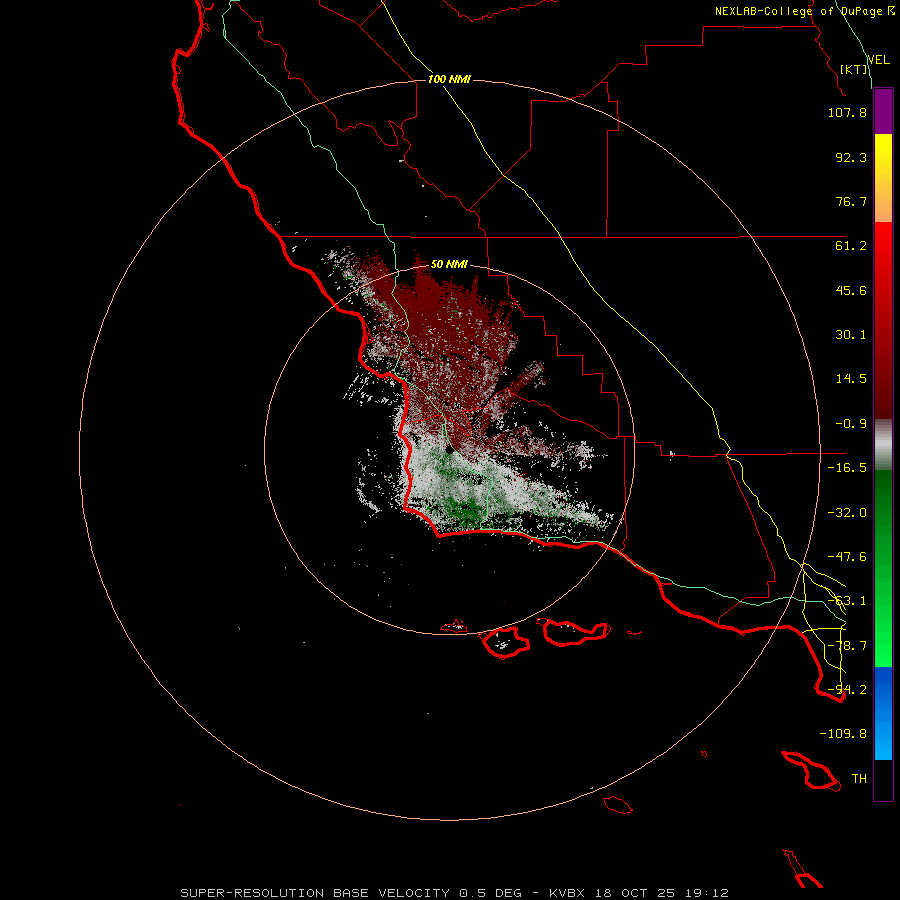Click the [KT] units label
900x900 pixels.
tap(854, 69)
